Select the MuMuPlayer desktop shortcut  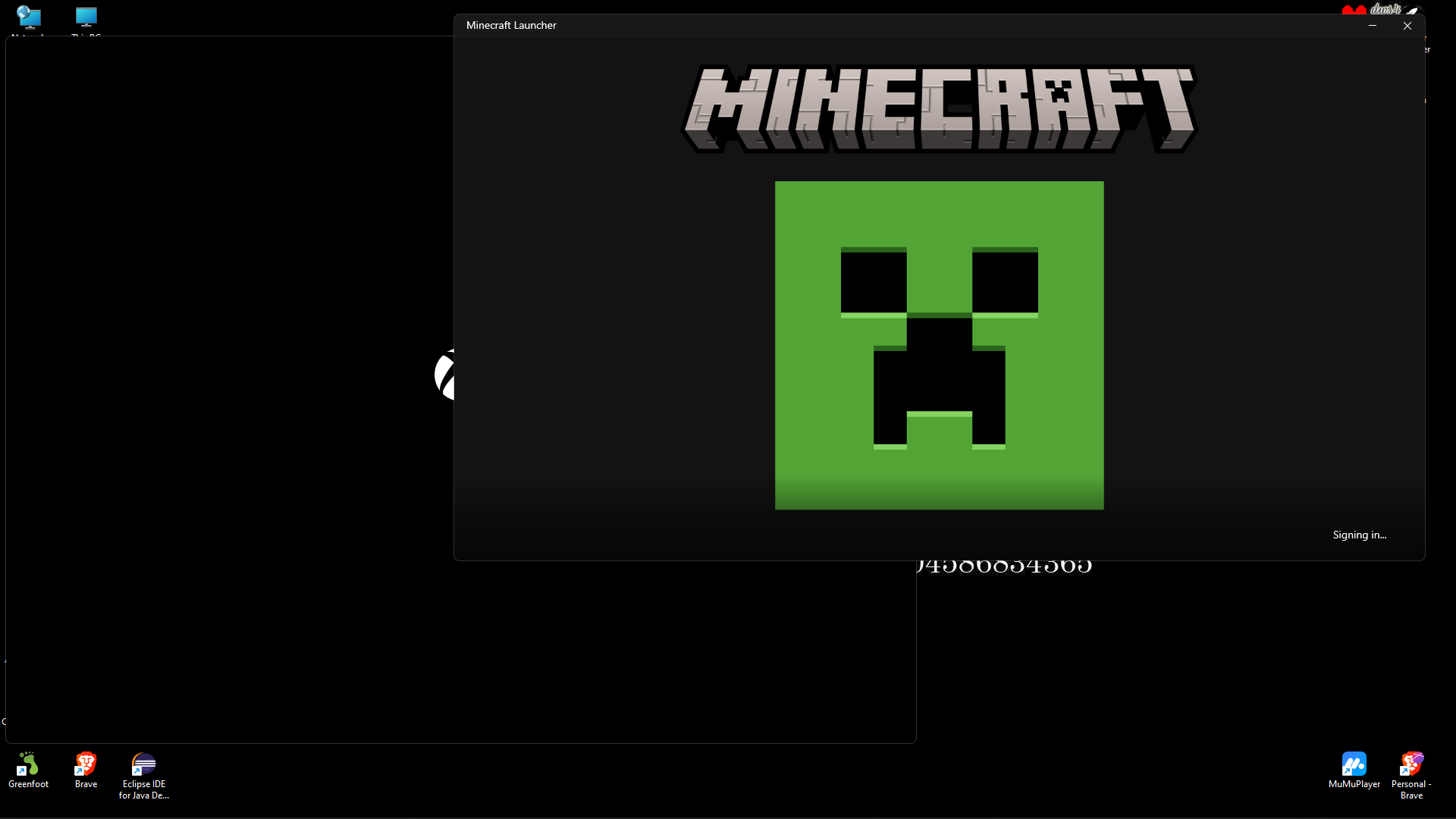tap(1354, 770)
